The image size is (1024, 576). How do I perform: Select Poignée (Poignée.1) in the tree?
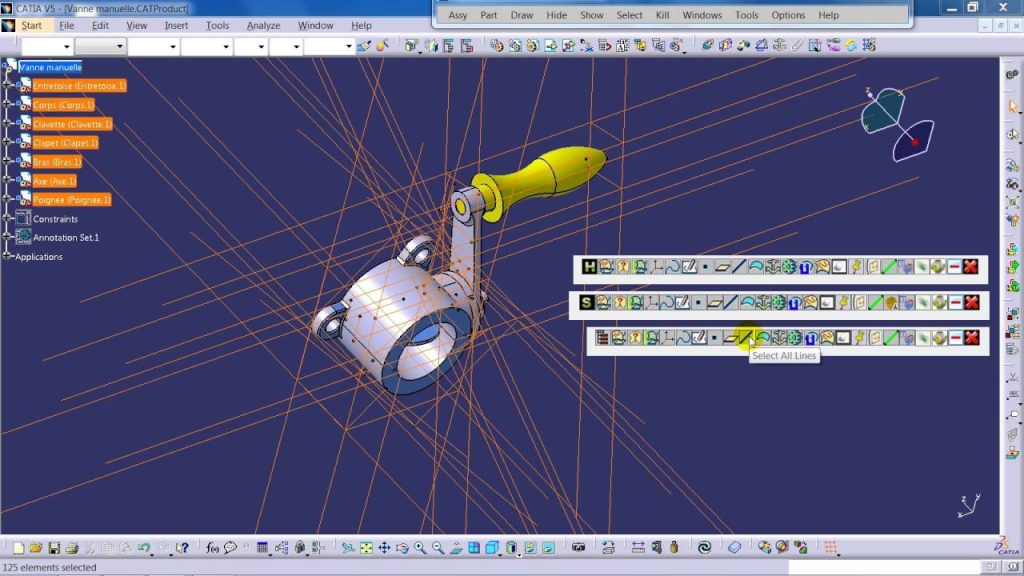click(71, 200)
